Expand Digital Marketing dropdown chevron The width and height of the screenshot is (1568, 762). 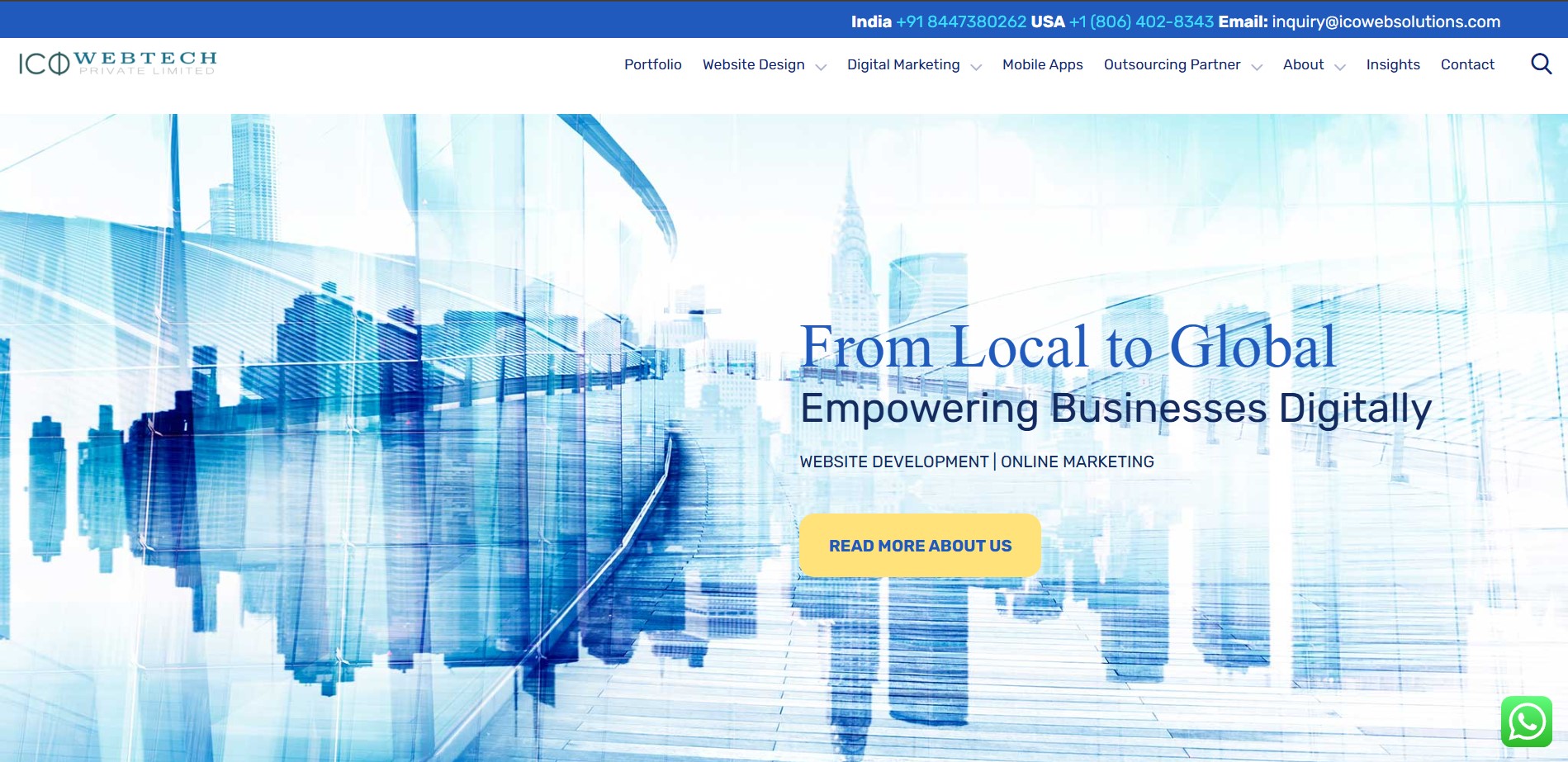(976, 67)
